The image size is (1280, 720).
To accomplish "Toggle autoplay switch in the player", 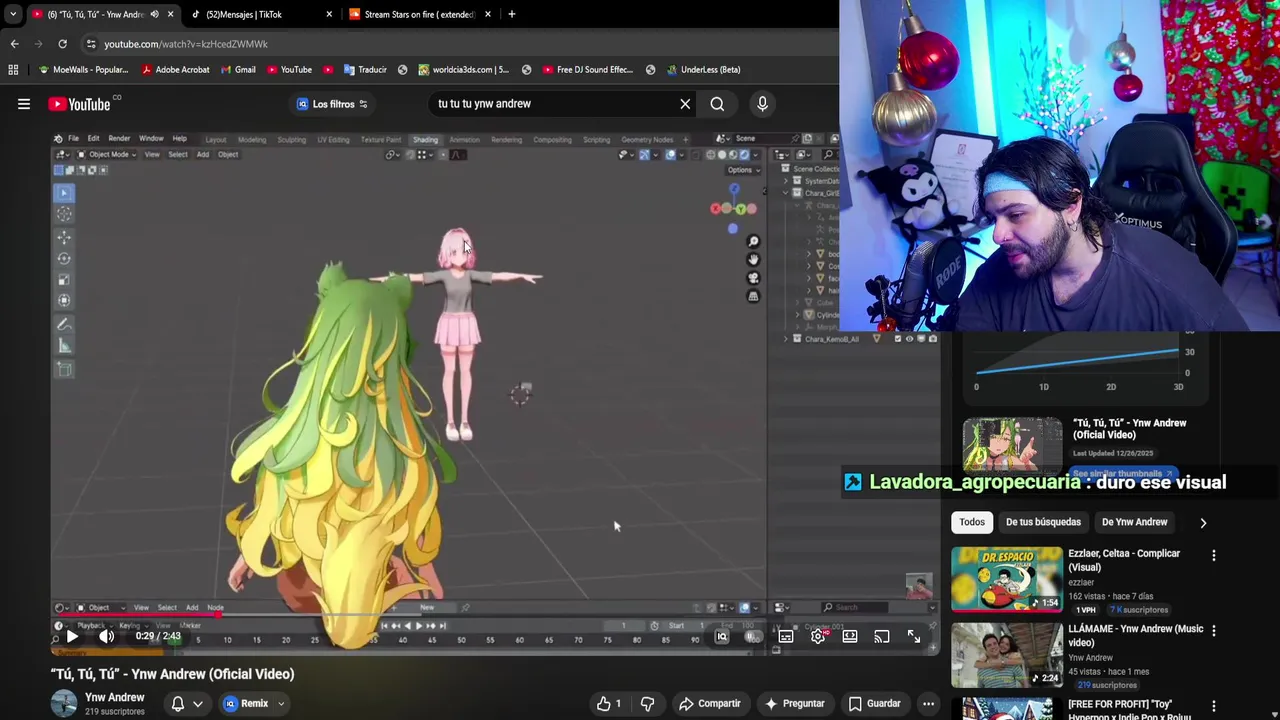I will pyautogui.click(x=754, y=636).
